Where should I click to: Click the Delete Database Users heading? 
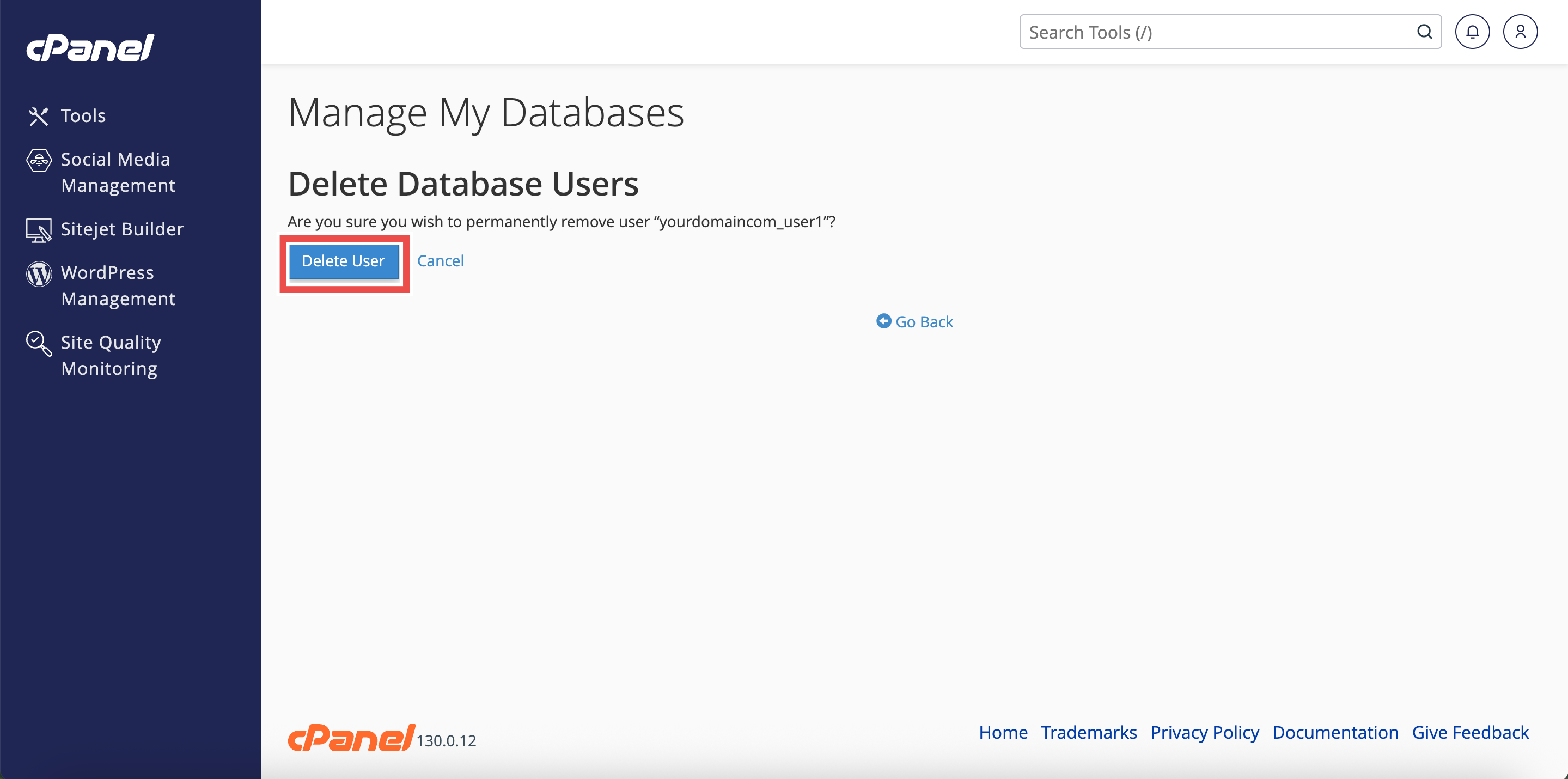click(463, 184)
